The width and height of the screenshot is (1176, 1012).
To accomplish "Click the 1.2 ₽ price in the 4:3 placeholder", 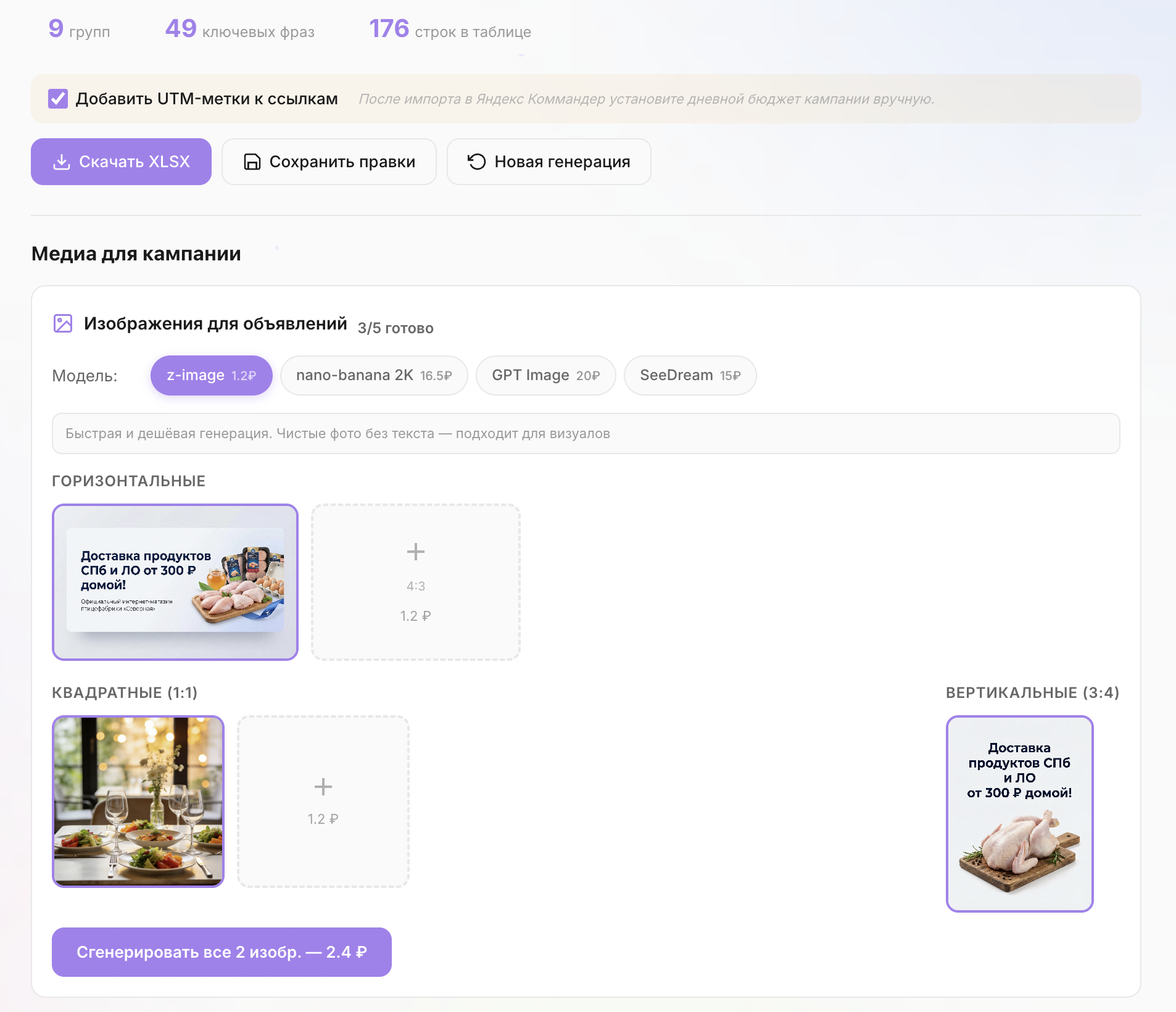I will pyautogui.click(x=416, y=616).
